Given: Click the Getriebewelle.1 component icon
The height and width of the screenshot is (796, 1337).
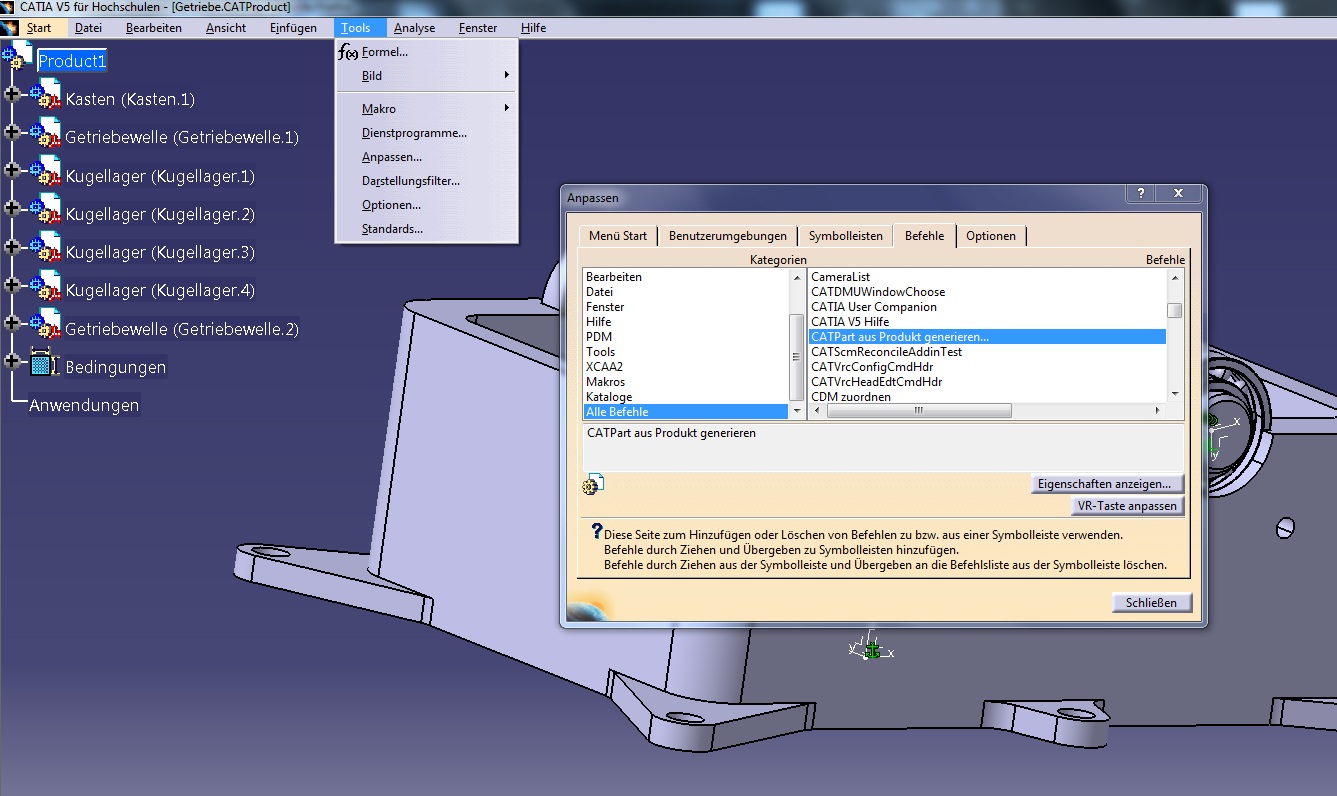Looking at the screenshot, I should 45,134.
